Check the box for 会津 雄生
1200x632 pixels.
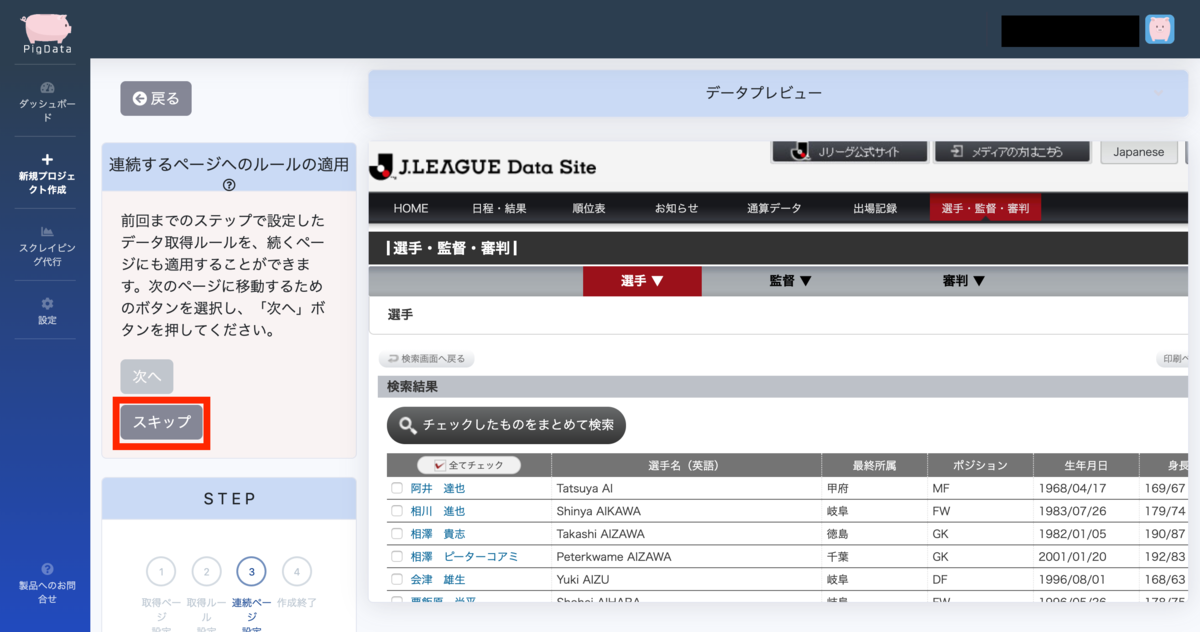pyautogui.click(x=397, y=579)
